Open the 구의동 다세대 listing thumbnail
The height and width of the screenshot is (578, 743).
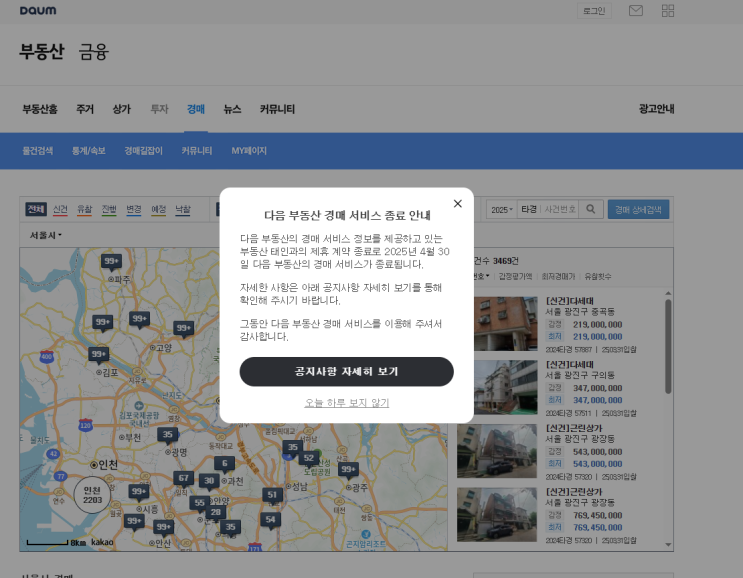click(505, 387)
